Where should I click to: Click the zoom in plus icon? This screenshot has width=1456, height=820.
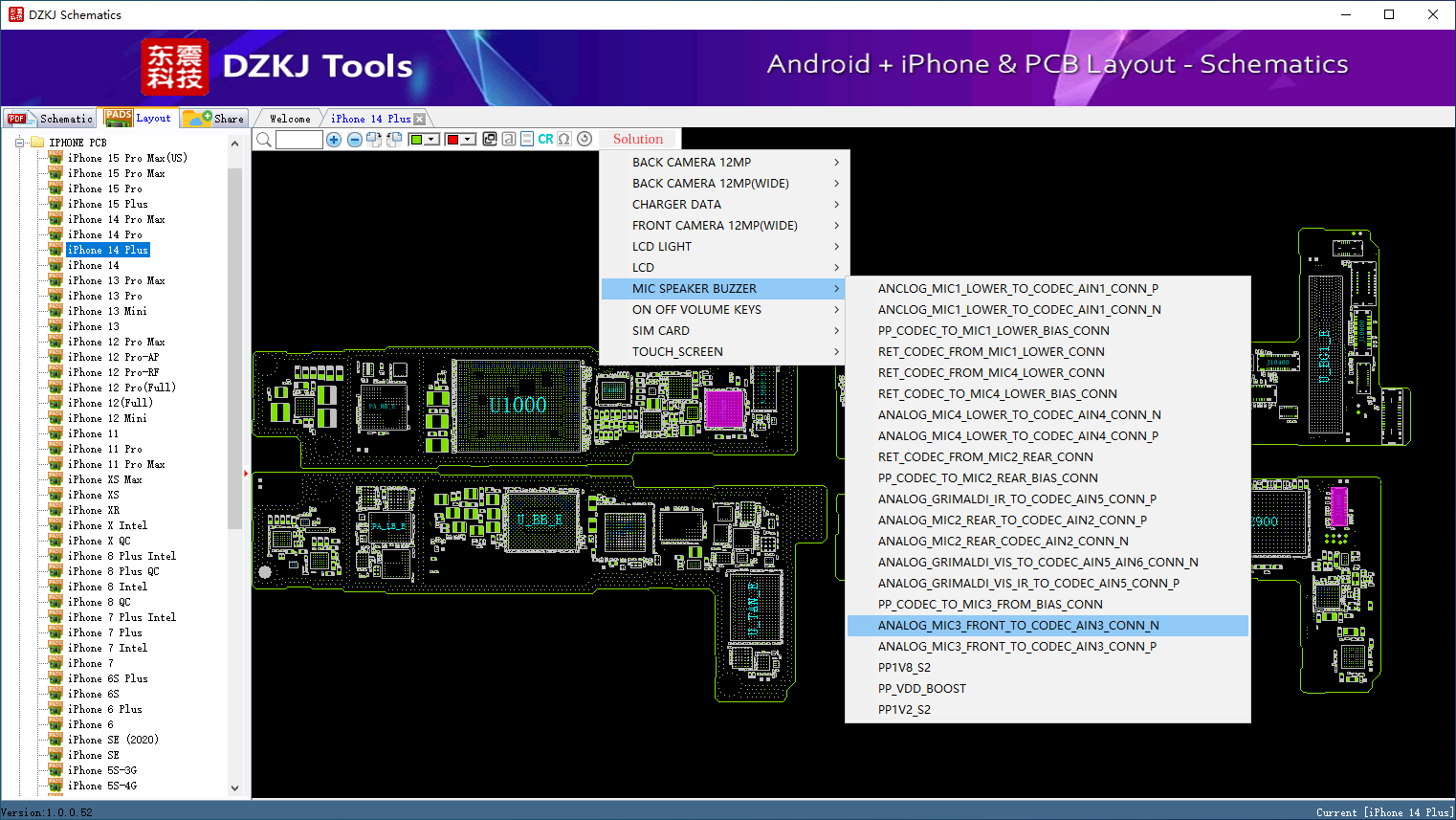[334, 140]
